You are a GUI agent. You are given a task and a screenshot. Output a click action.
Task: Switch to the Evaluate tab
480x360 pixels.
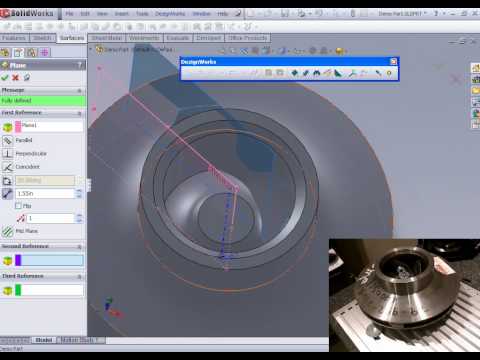178,38
